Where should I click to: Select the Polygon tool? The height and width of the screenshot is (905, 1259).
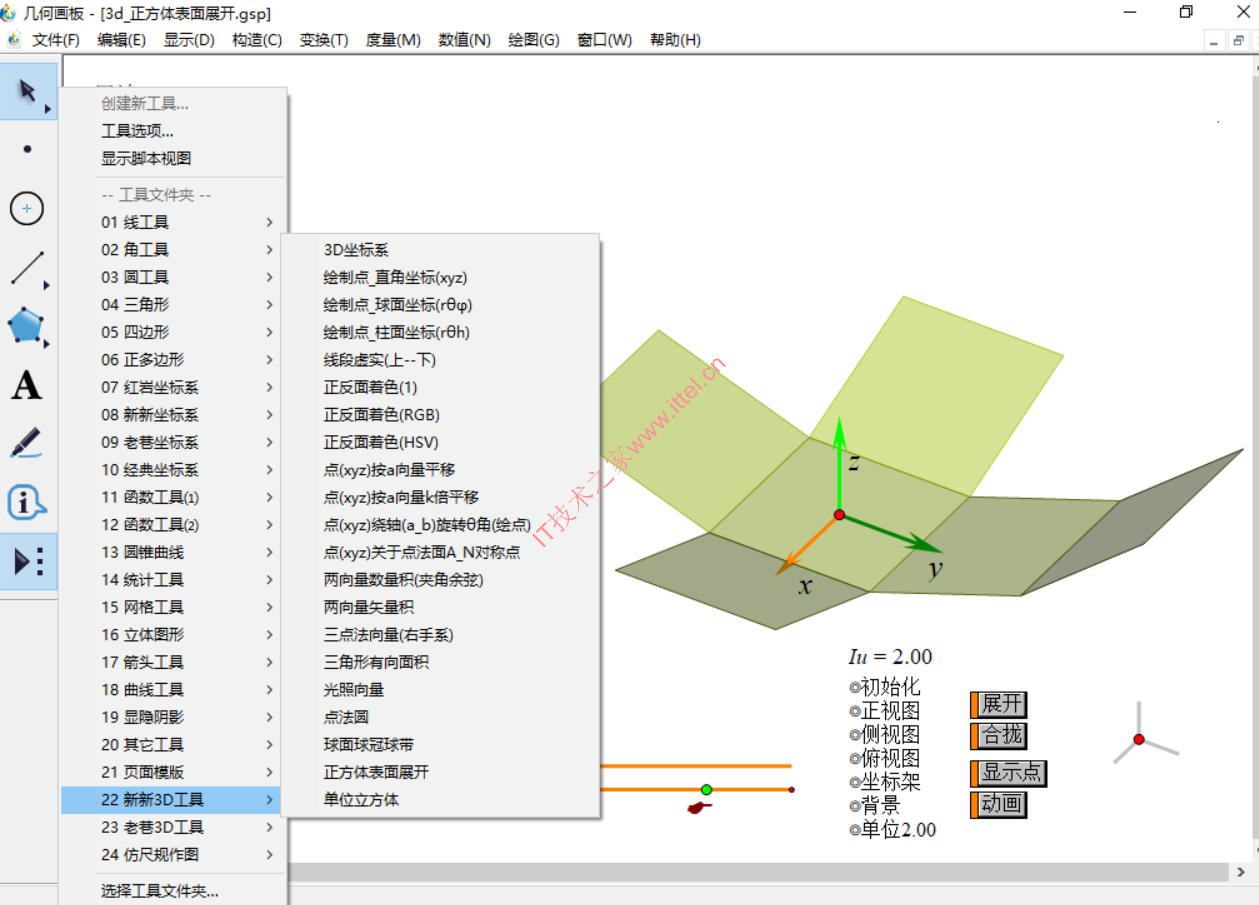click(27, 326)
